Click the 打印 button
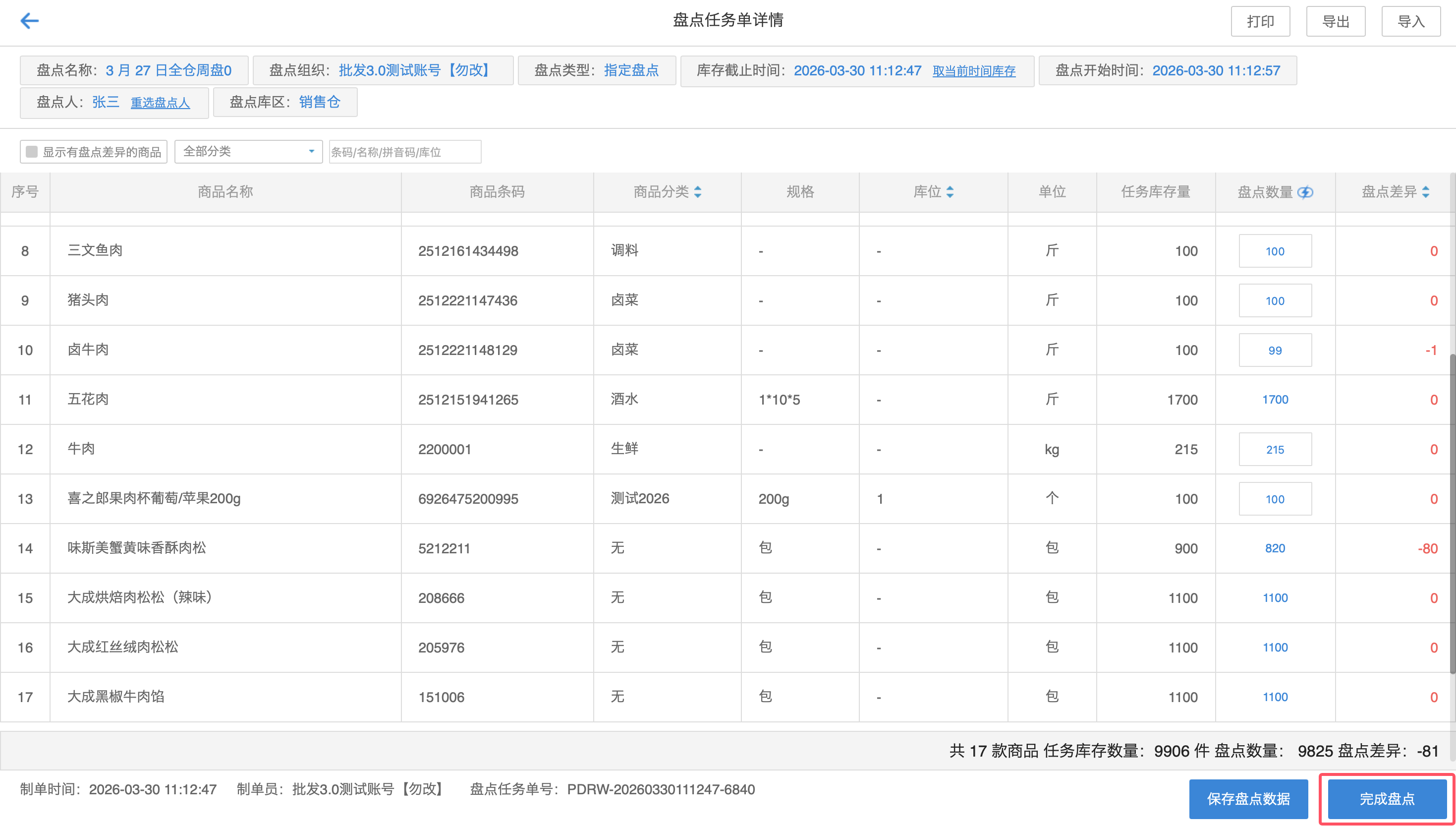The width and height of the screenshot is (1456, 828). click(1260, 22)
